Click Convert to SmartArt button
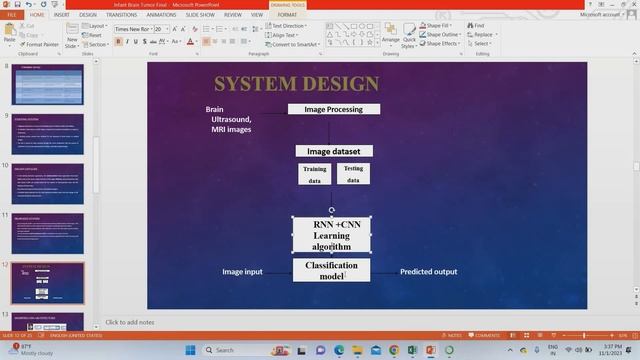This screenshot has height=360, width=640. 293,44
